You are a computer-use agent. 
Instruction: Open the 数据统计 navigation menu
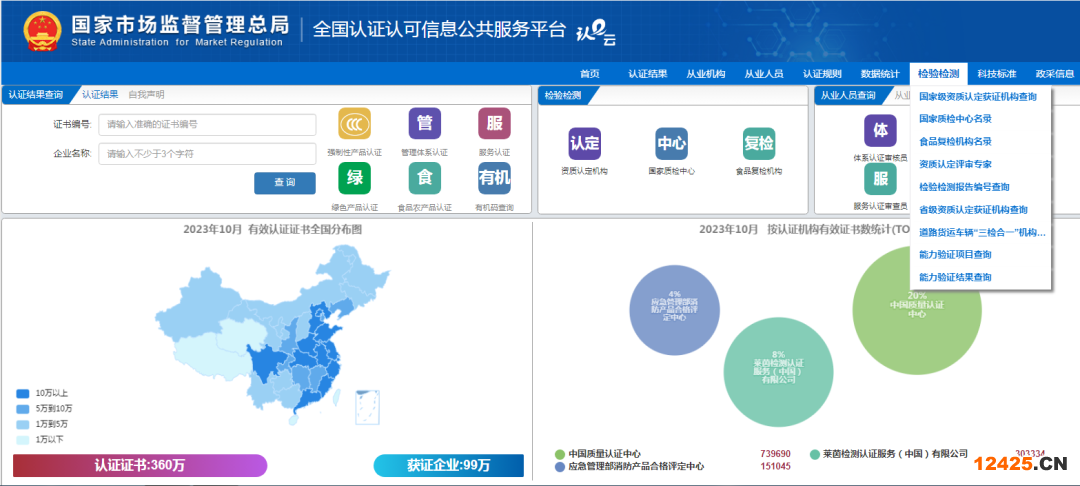click(x=880, y=74)
